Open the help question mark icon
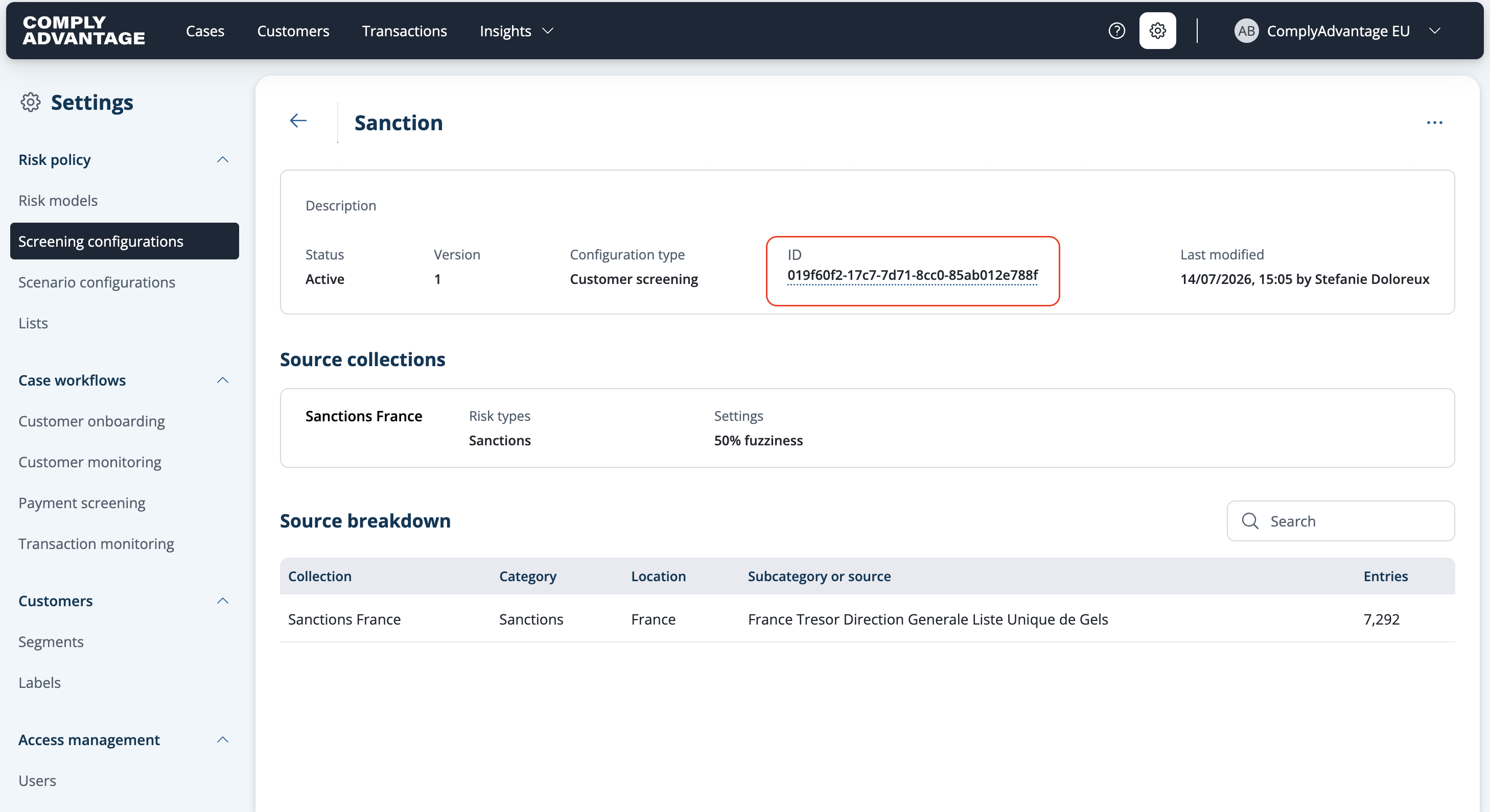Screen dimensions: 1490x812 click(x=1116, y=31)
